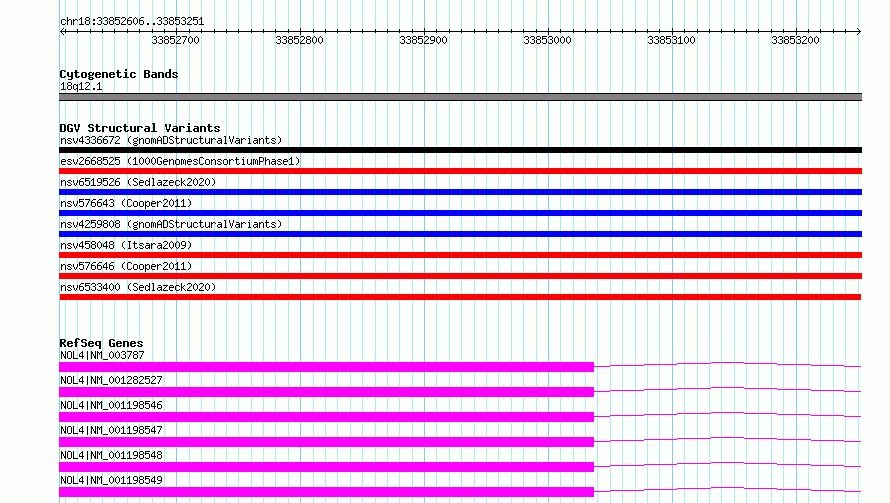Click the nsv458048 Itsara2009 label
The image size is (890, 503).
[x=126, y=245]
